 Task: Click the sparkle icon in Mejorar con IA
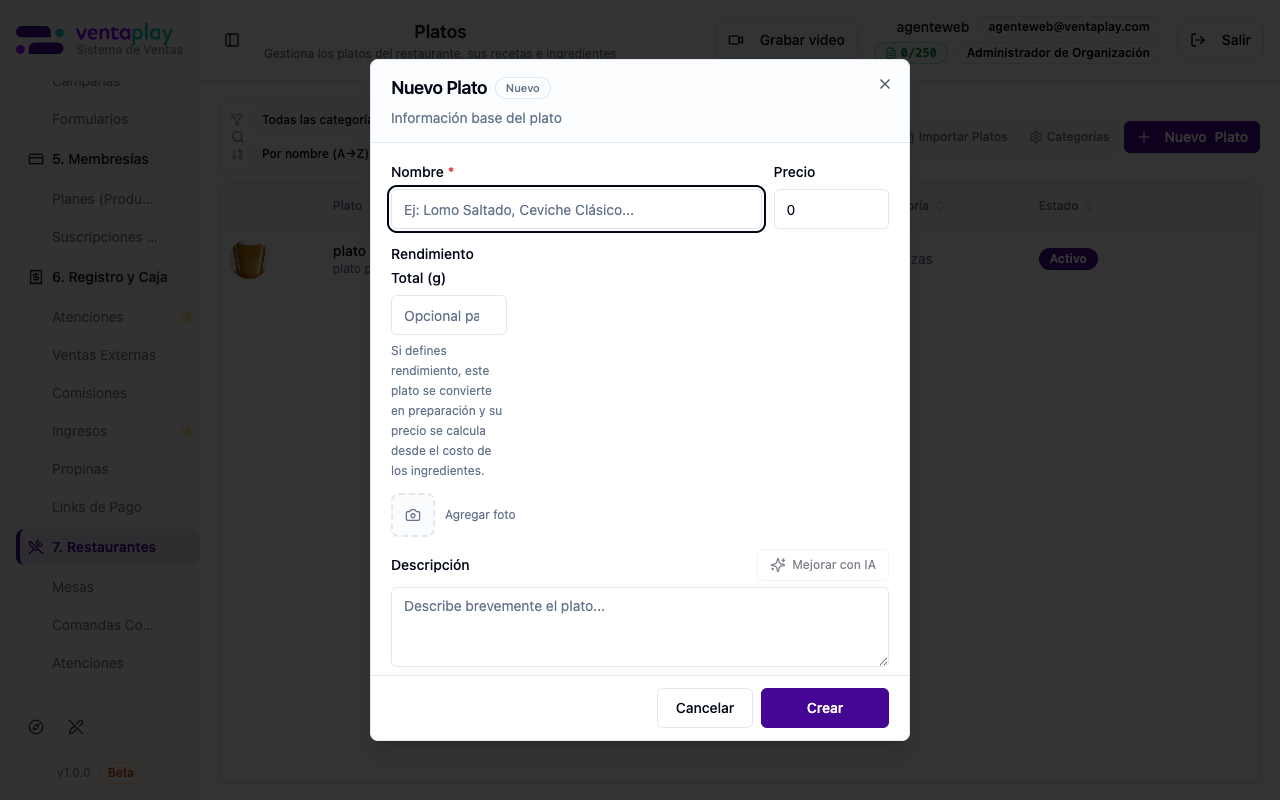click(778, 565)
